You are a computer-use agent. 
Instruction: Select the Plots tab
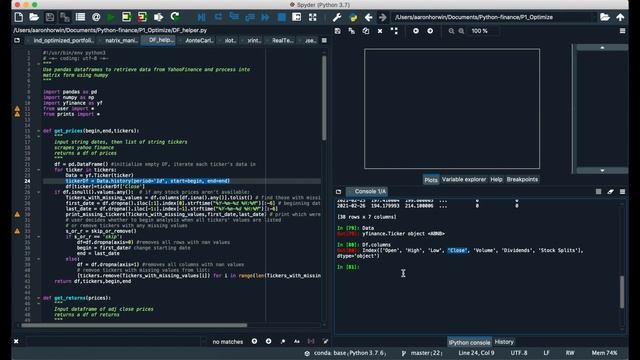(x=431, y=180)
